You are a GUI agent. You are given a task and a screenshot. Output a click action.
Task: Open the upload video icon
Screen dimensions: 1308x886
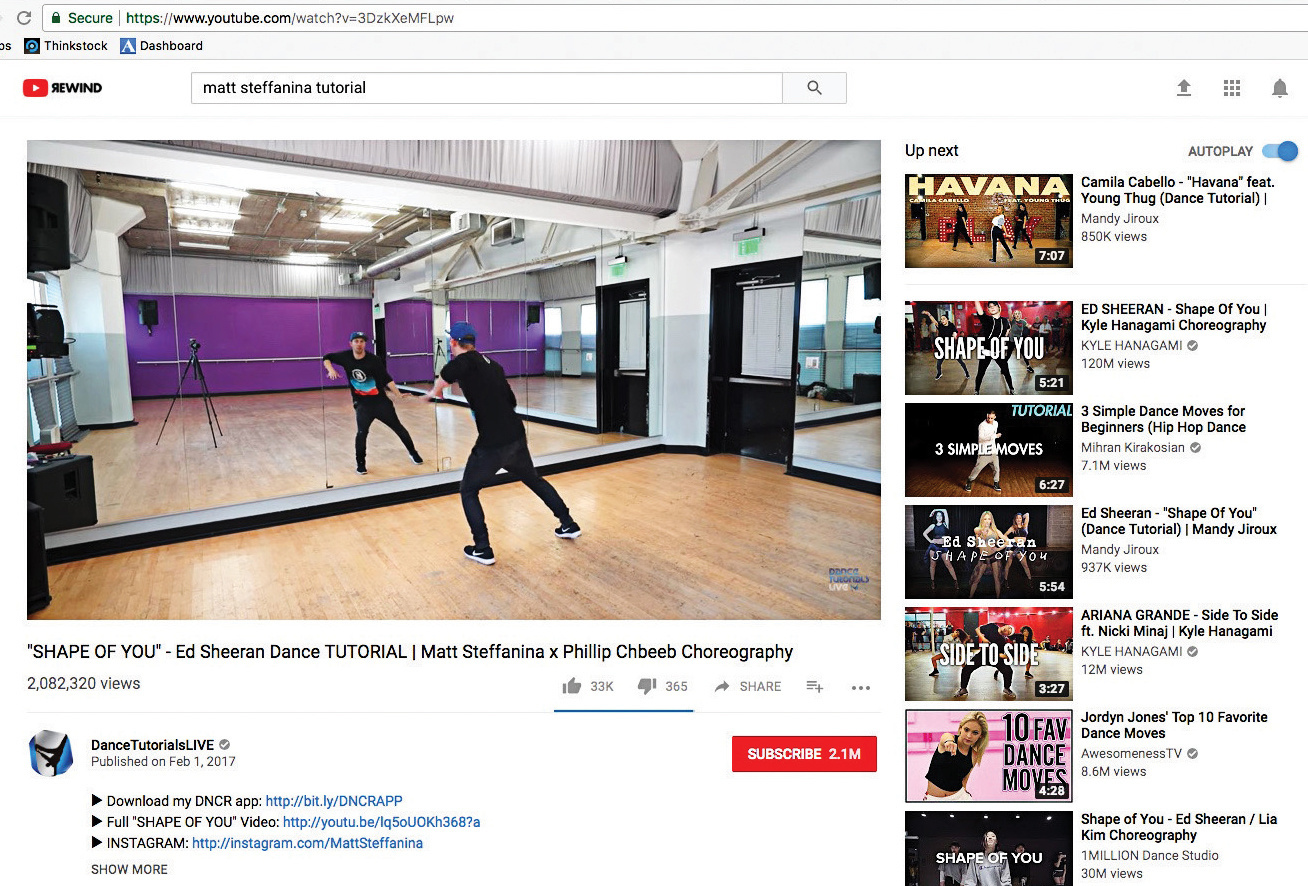coord(1184,88)
